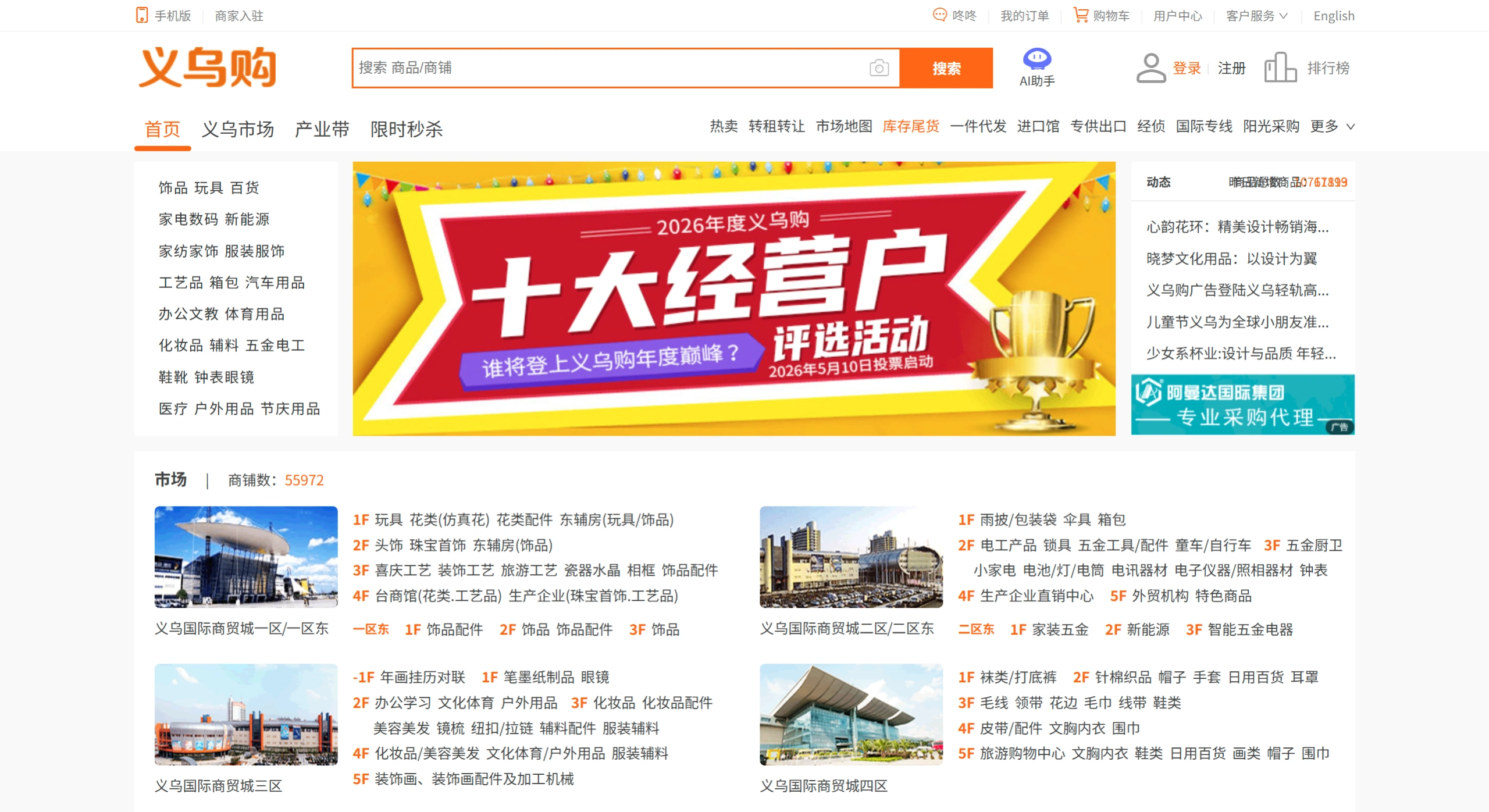Open category 家纺家饰 in the sidebar
The image size is (1489, 812).
[x=188, y=251]
